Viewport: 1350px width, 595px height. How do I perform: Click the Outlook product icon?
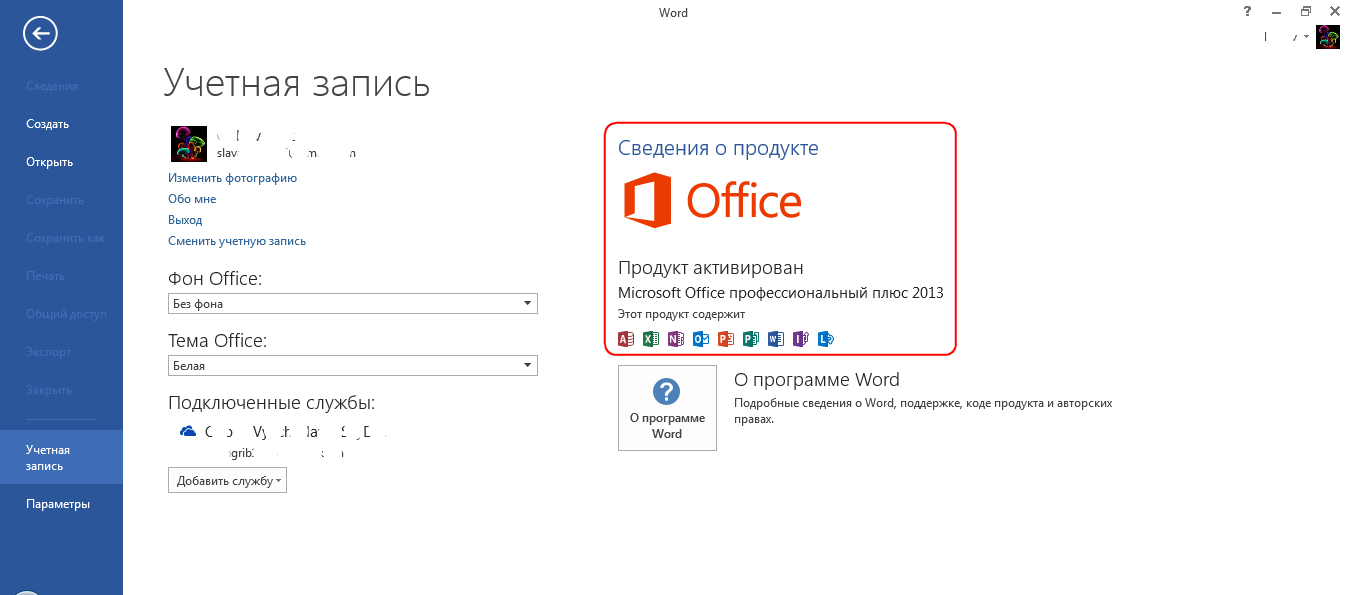pos(701,339)
